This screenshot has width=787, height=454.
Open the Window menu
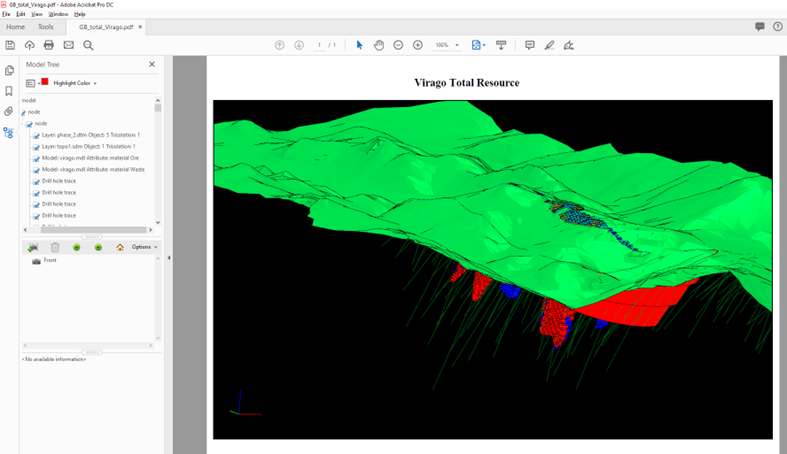coord(58,14)
